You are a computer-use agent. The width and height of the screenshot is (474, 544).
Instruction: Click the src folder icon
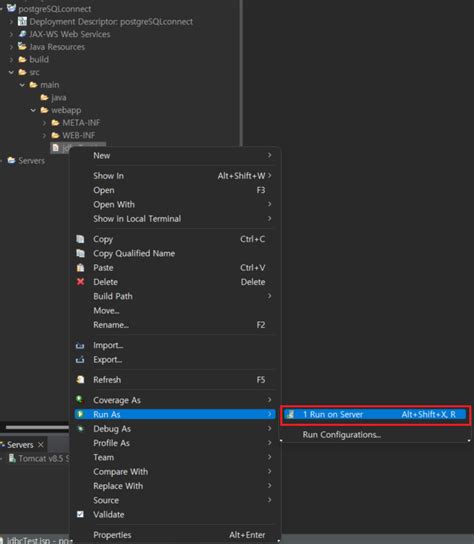(22, 72)
